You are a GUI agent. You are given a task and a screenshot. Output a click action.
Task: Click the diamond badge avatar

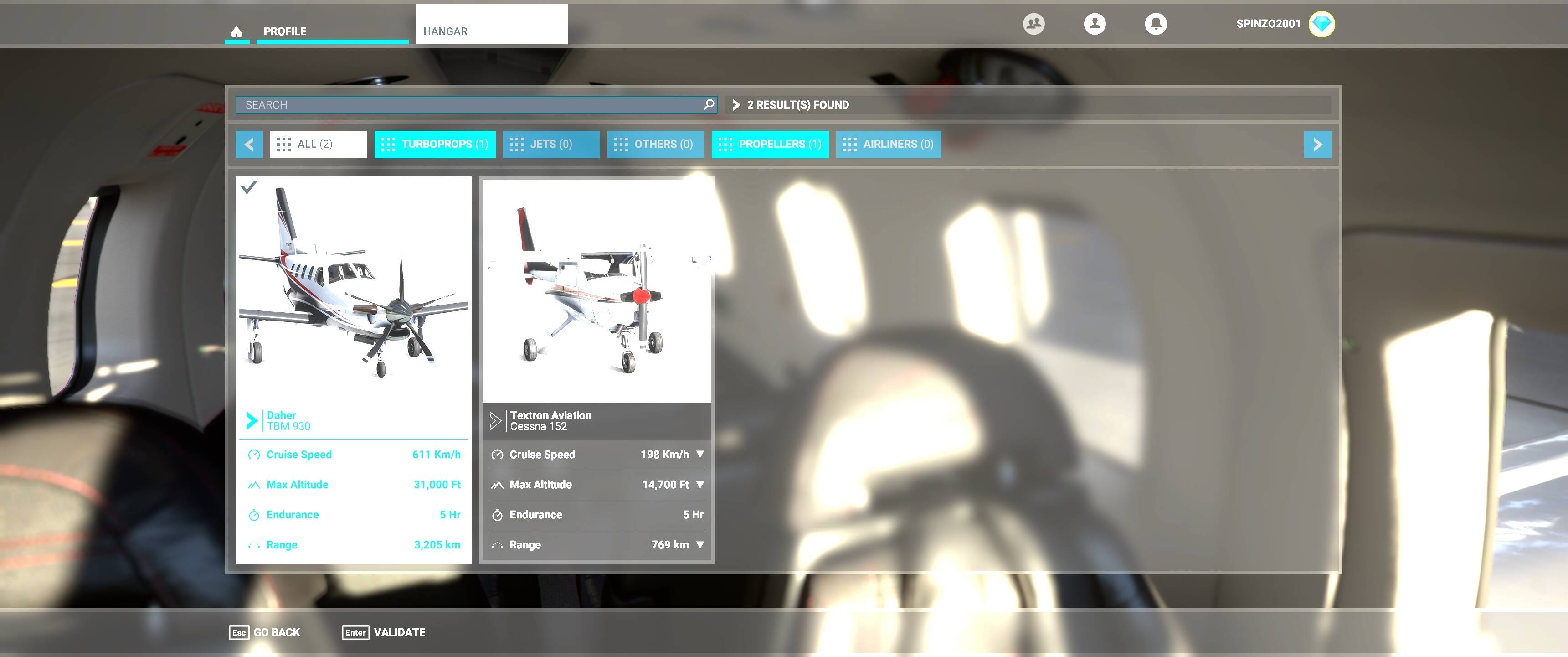tap(1321, 24)
